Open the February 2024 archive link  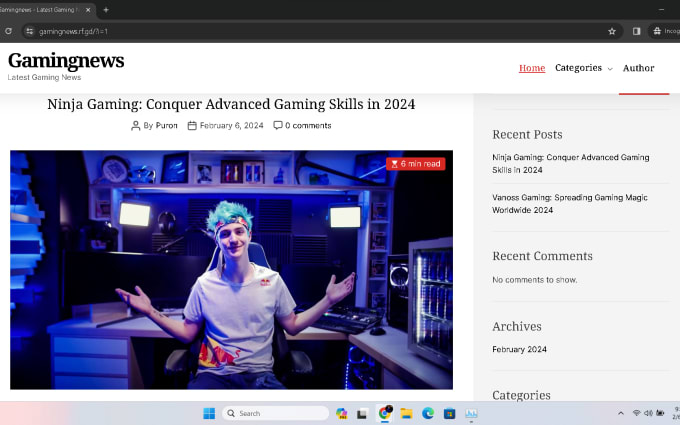point(519,349)
